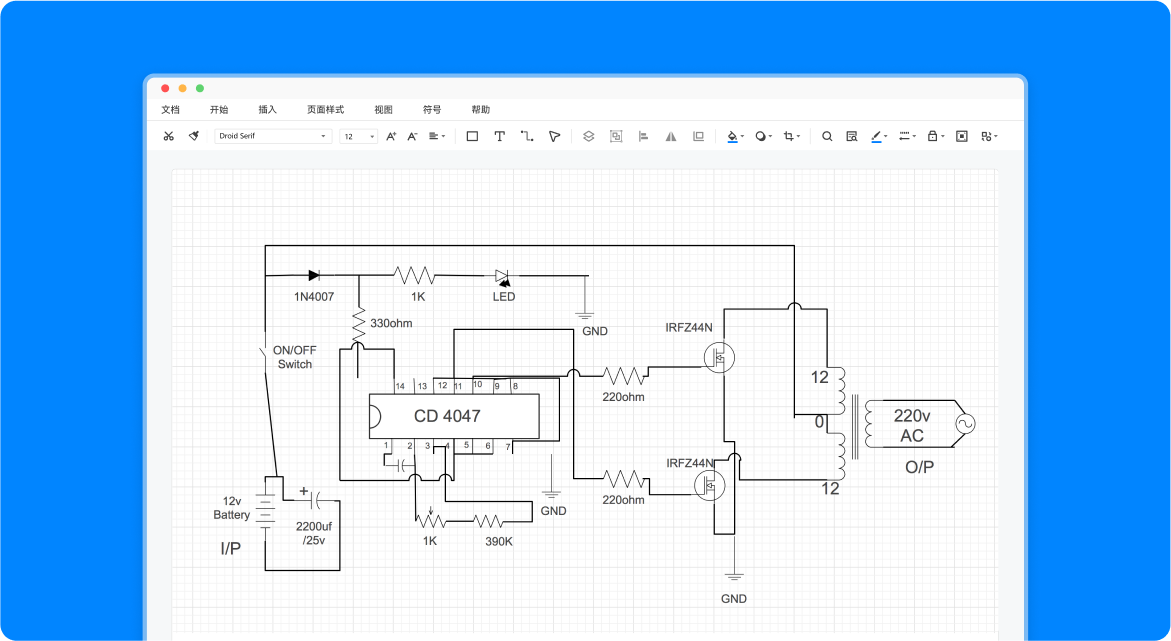Click the flip mirror icon

(x=671, y=136)
